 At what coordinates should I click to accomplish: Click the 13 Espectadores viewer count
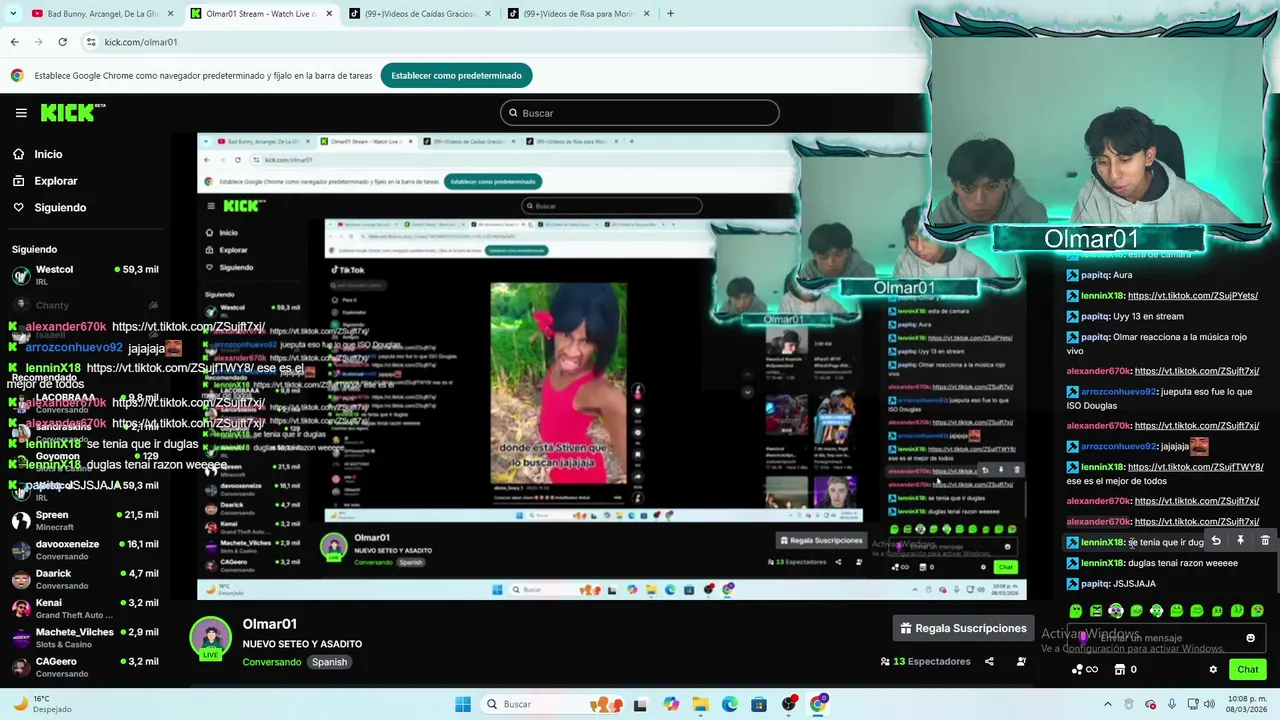coord(925,661)
